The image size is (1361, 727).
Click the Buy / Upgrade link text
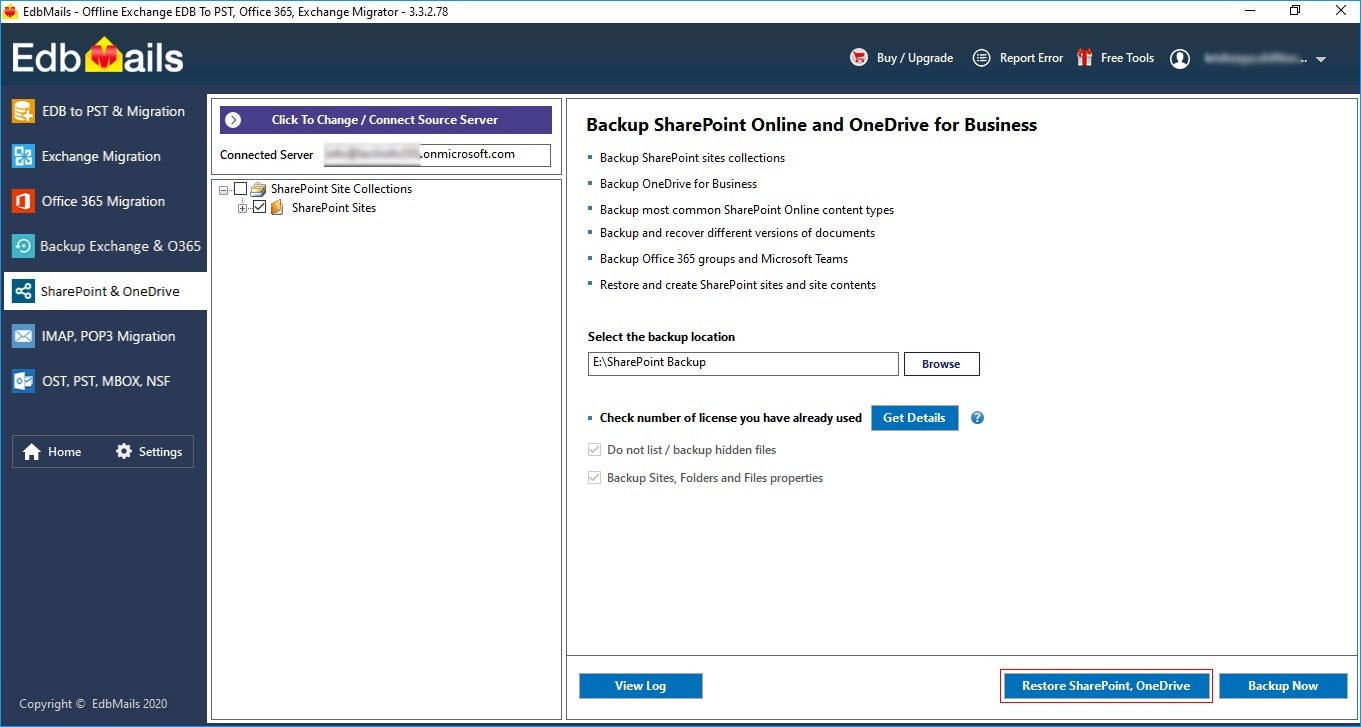click(x=915, y=58)
